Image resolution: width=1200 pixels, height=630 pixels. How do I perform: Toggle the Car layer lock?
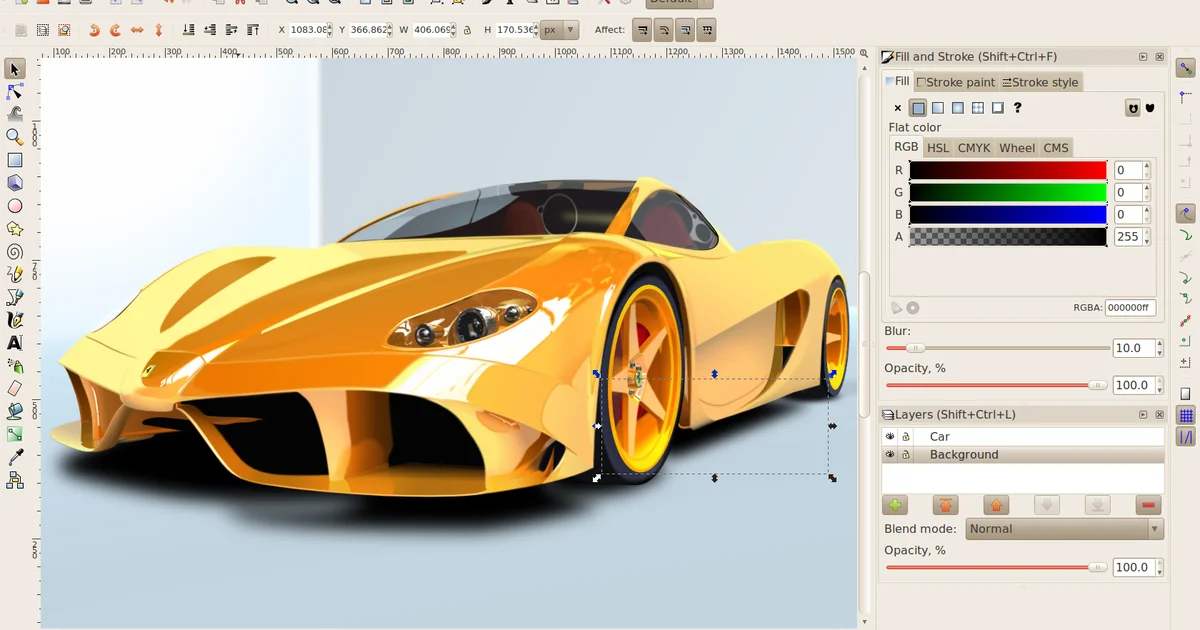click(x=906, y=437)
